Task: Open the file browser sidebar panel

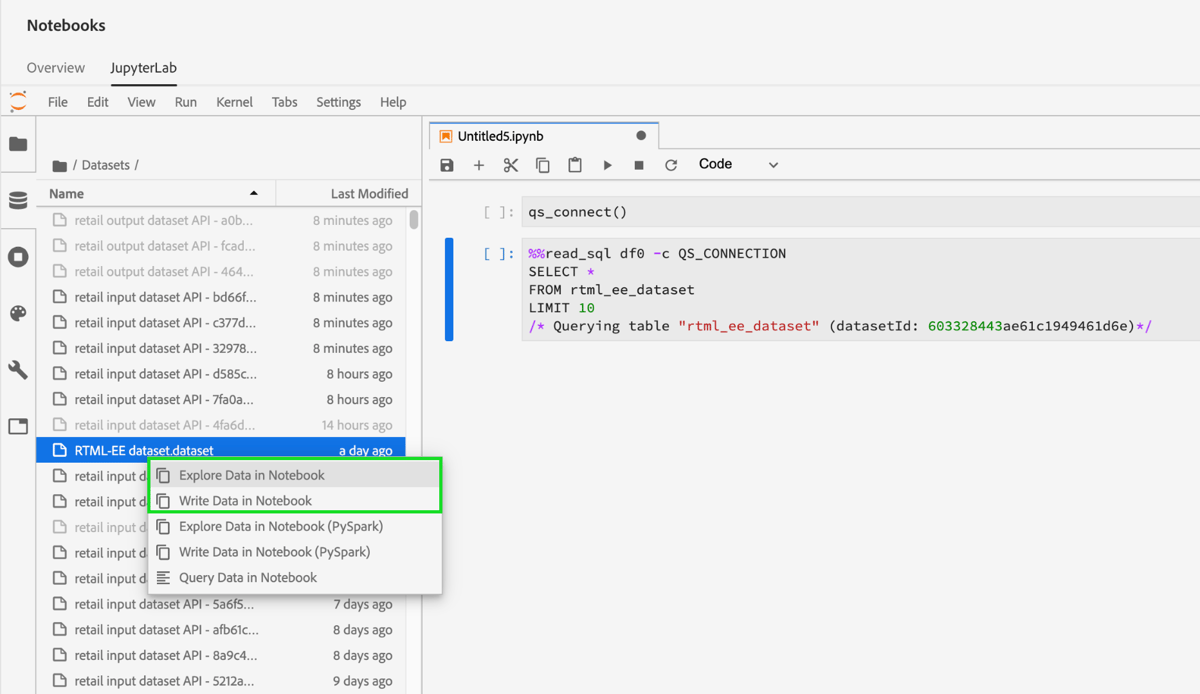Action: [x=18, y=144]
